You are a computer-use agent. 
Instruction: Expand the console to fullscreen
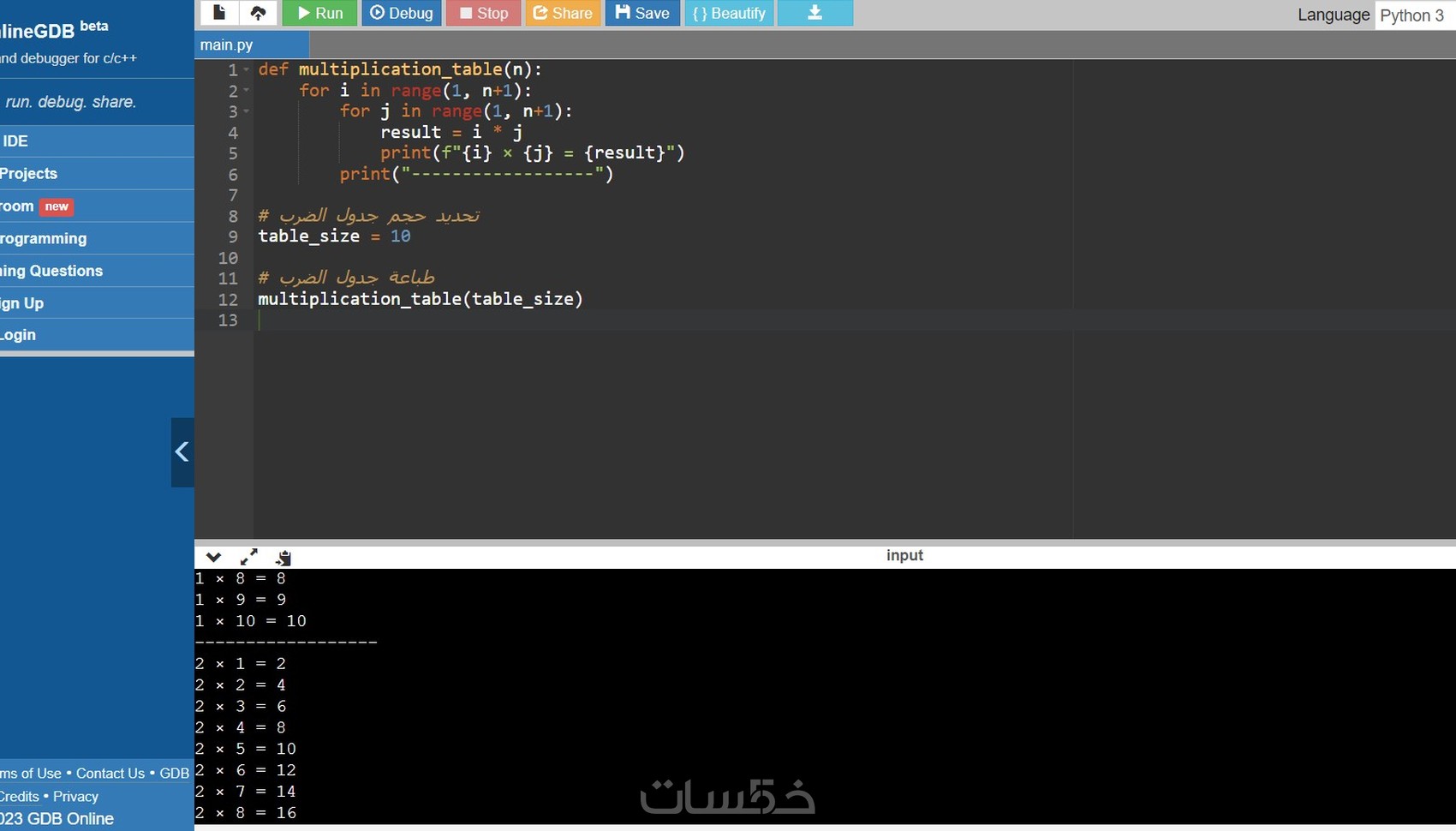point(248,557)
